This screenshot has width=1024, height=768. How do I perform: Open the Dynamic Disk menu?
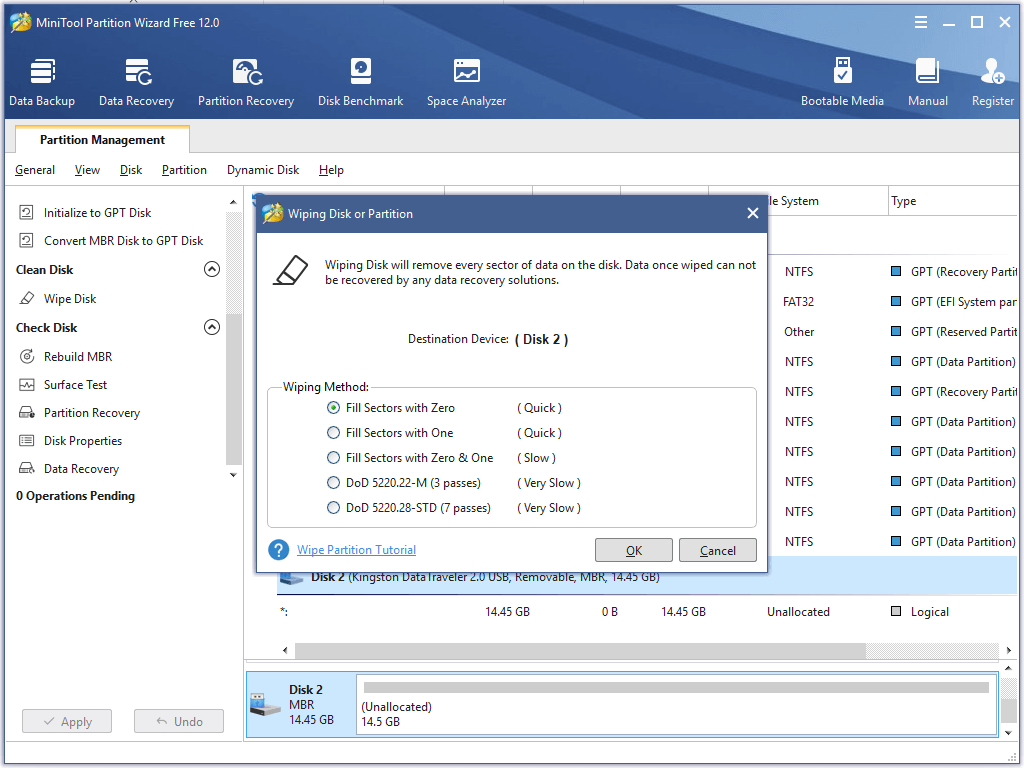[x=263, y=170]
